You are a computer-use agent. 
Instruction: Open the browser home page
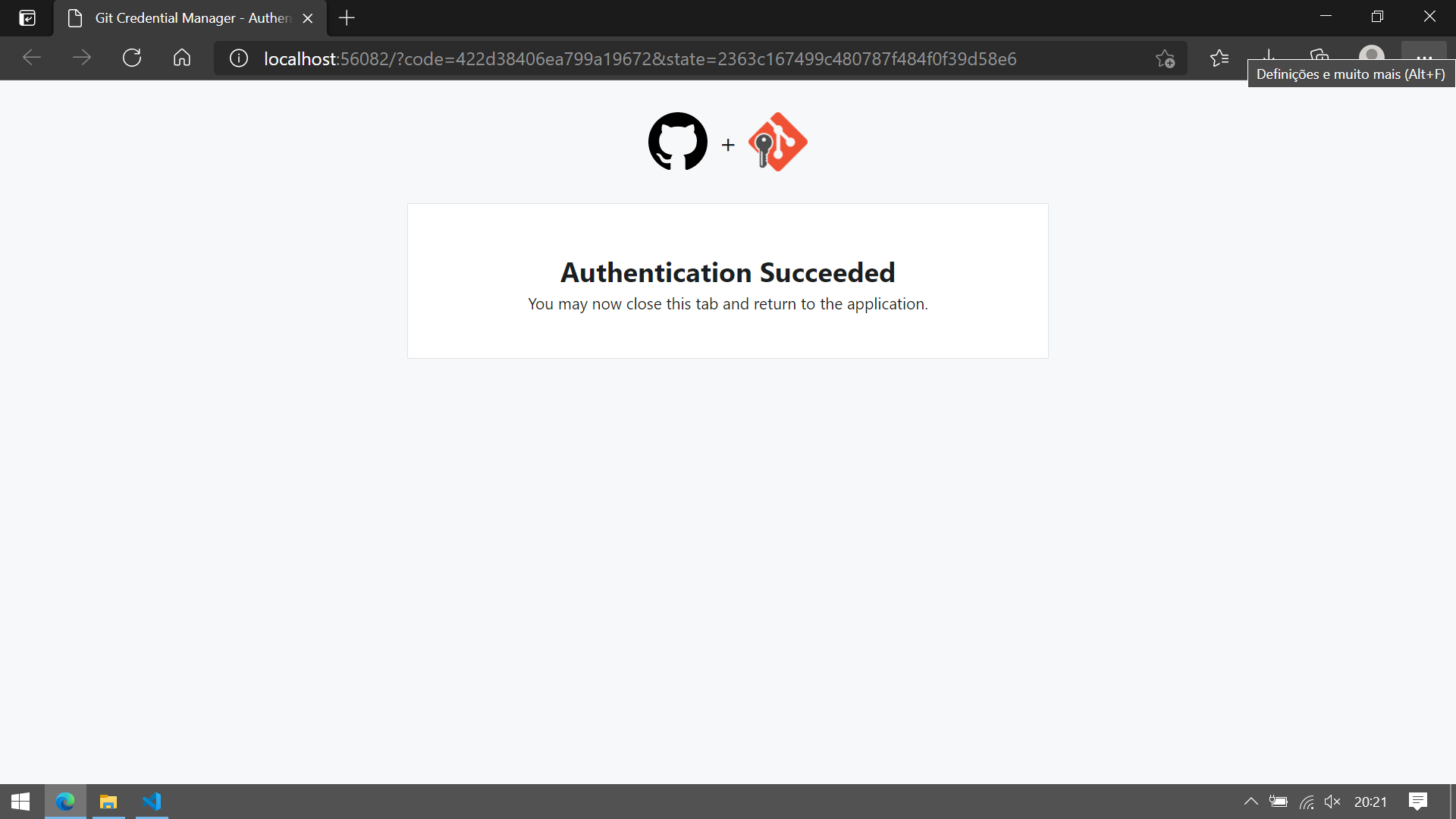click(182, 58)
